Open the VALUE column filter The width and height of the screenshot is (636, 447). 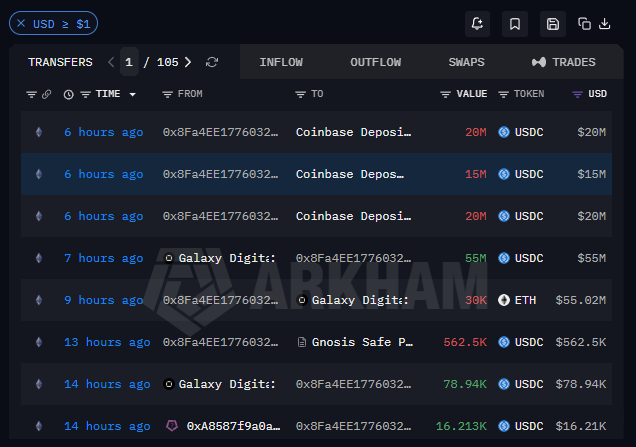coord(445,95)
